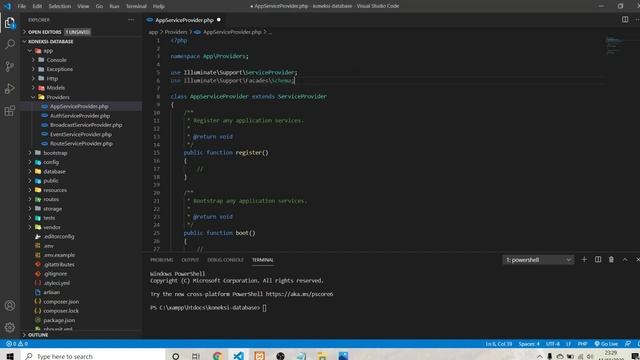Click Providers in breadcrumb path
Screen dimensions: 640x360
[x=176, y=32]
